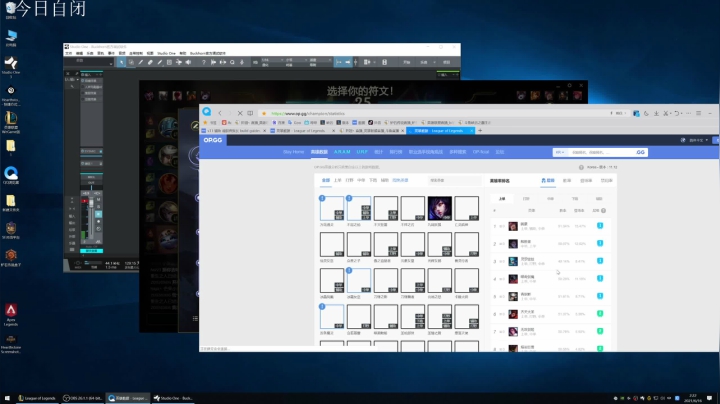Open the notification center in taskbar
720x404 pixels.
(709, 398)
